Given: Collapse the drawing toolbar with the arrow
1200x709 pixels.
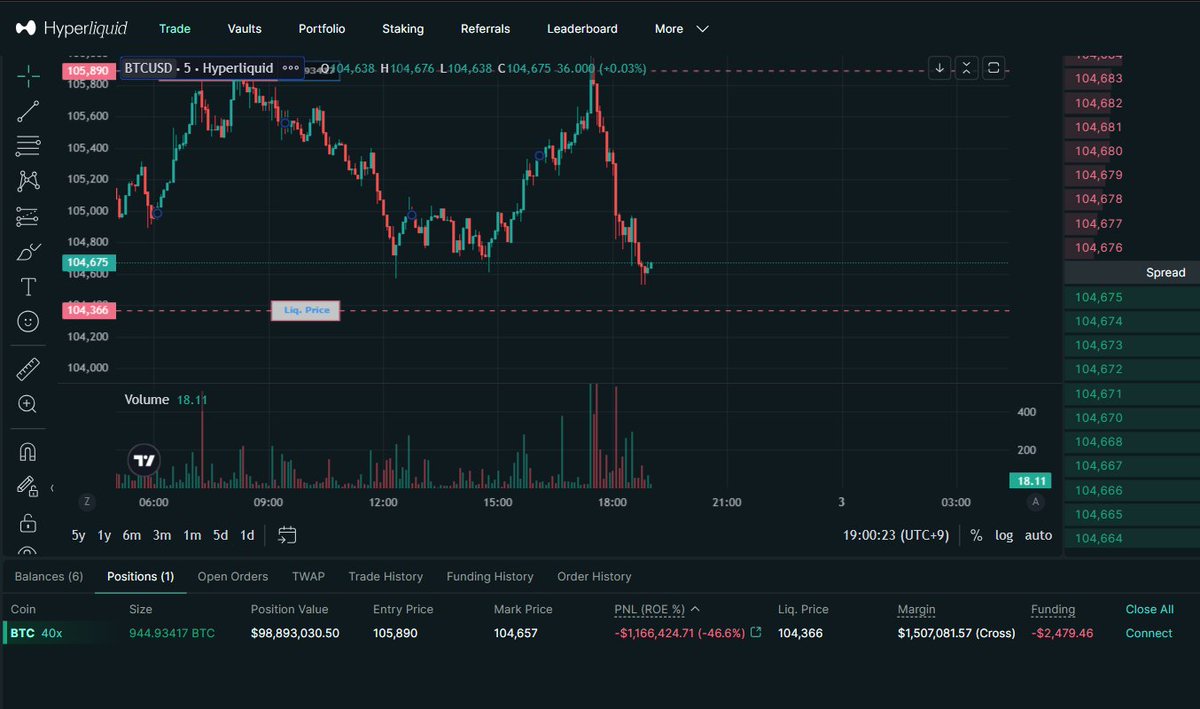Looking at the screenshot, I should pyautogui.click(x=52, y=488).
